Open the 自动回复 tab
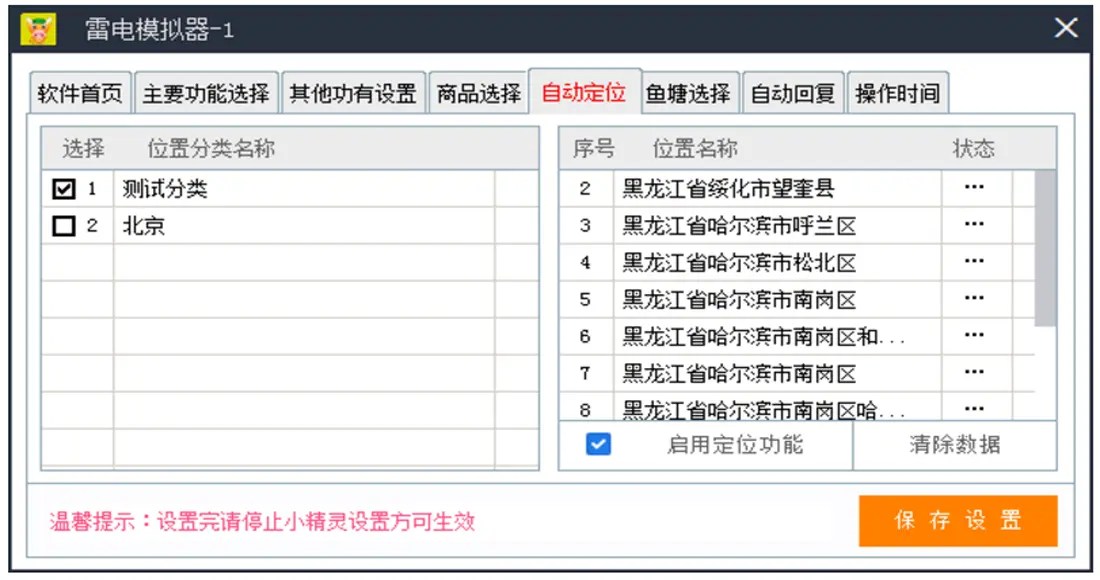Image resolution: width=1100 pixels, height=580 pixels. 793,95
